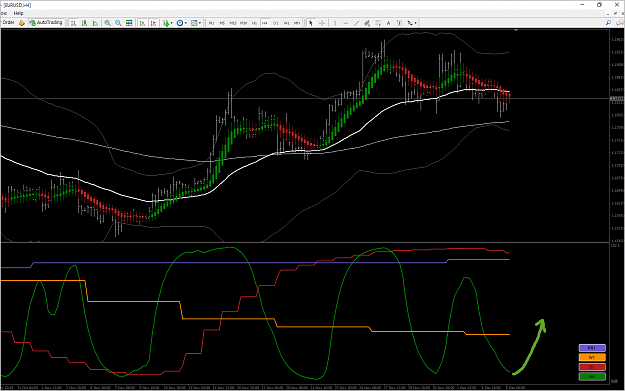Select the M5 timeframe
Image resolution: width=625 pixels, height=391 pixels.
click(x=222, y=23)
